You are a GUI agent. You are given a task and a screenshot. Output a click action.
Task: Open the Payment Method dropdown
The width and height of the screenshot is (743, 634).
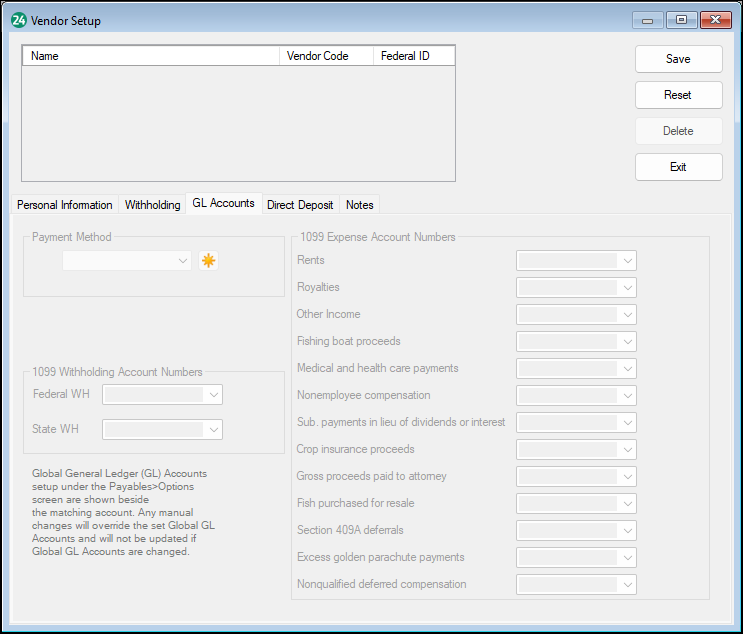coord(127,261)
